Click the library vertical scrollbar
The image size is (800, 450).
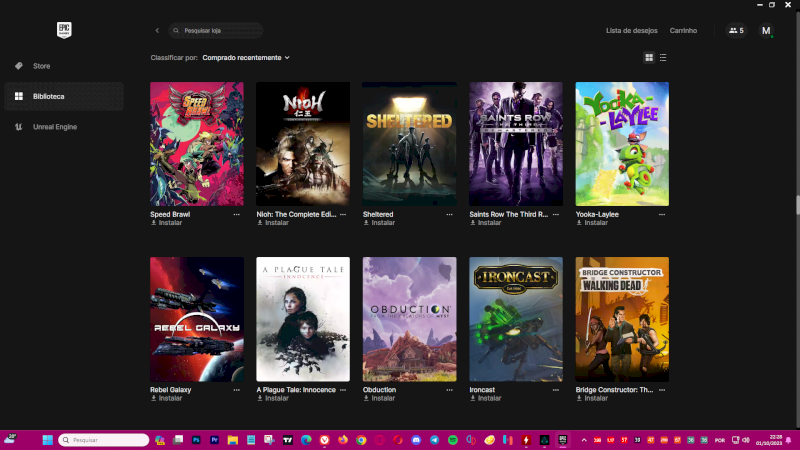click(x=797, y=205)
